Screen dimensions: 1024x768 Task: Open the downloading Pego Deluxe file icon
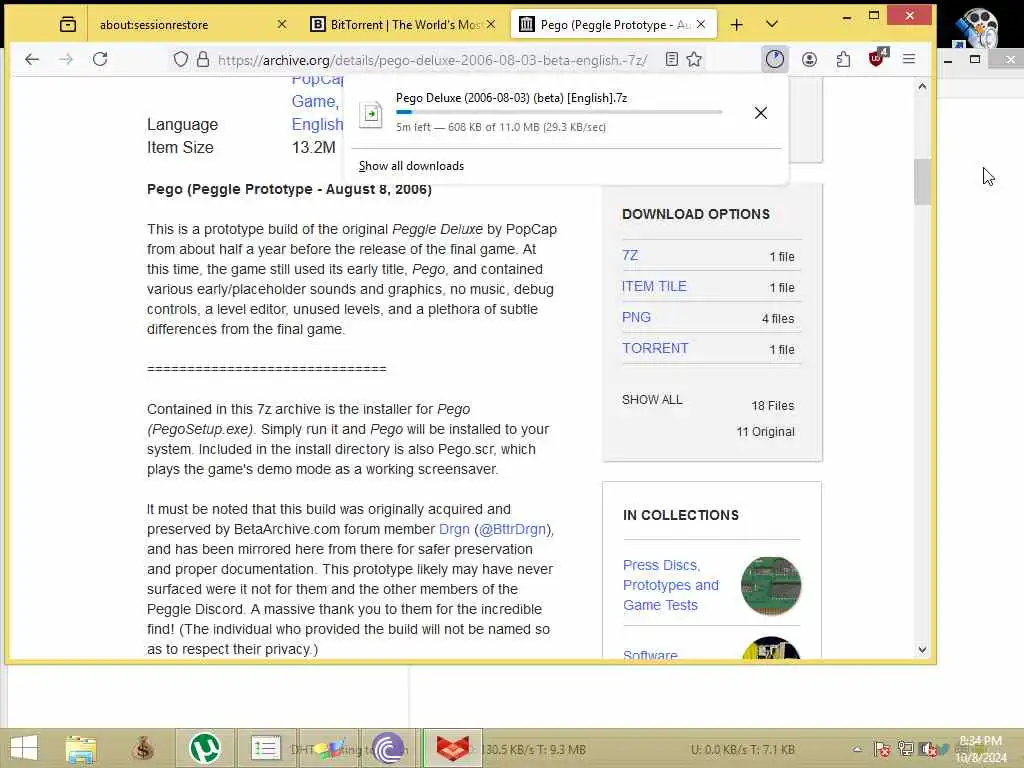pyautogui.click(x=370, y=115)
